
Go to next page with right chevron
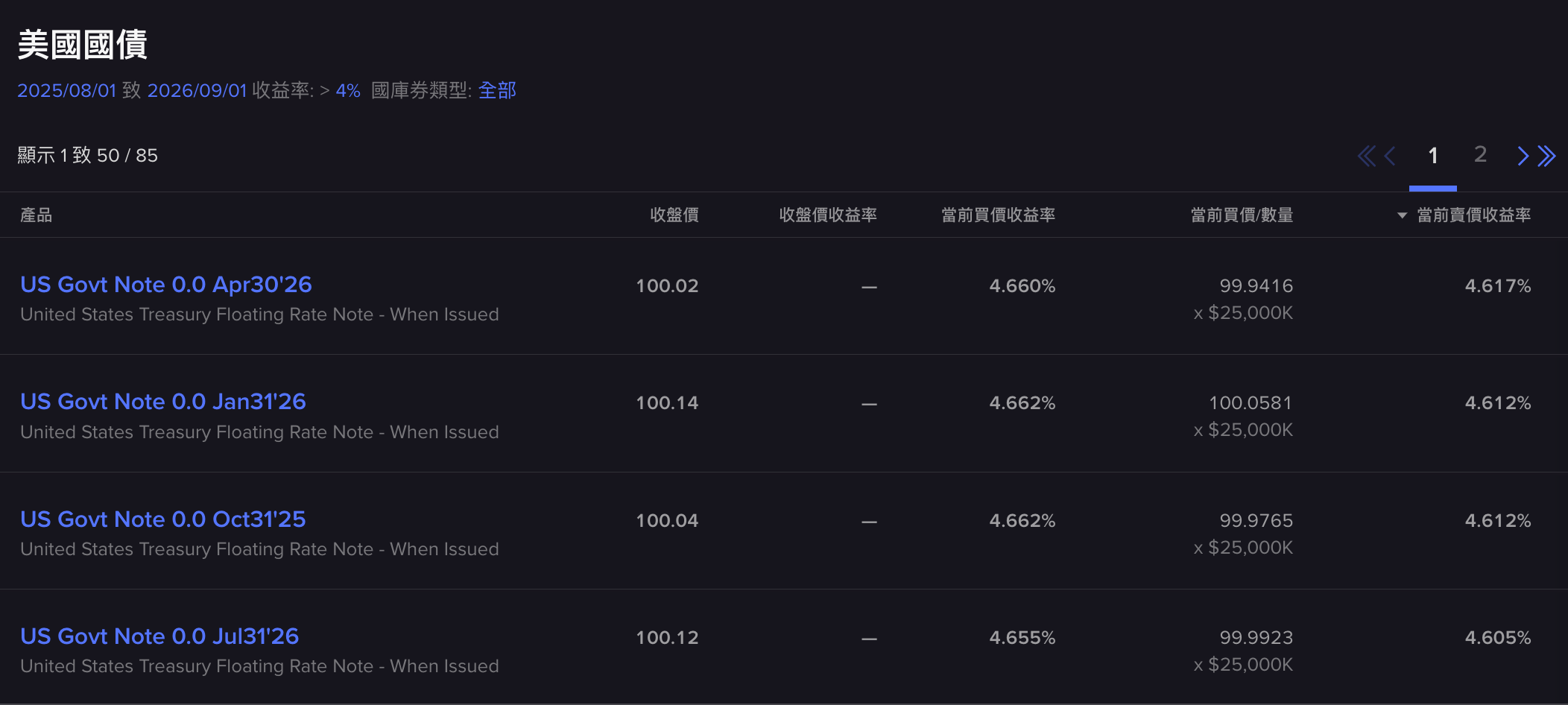[x=1523, y=156]
